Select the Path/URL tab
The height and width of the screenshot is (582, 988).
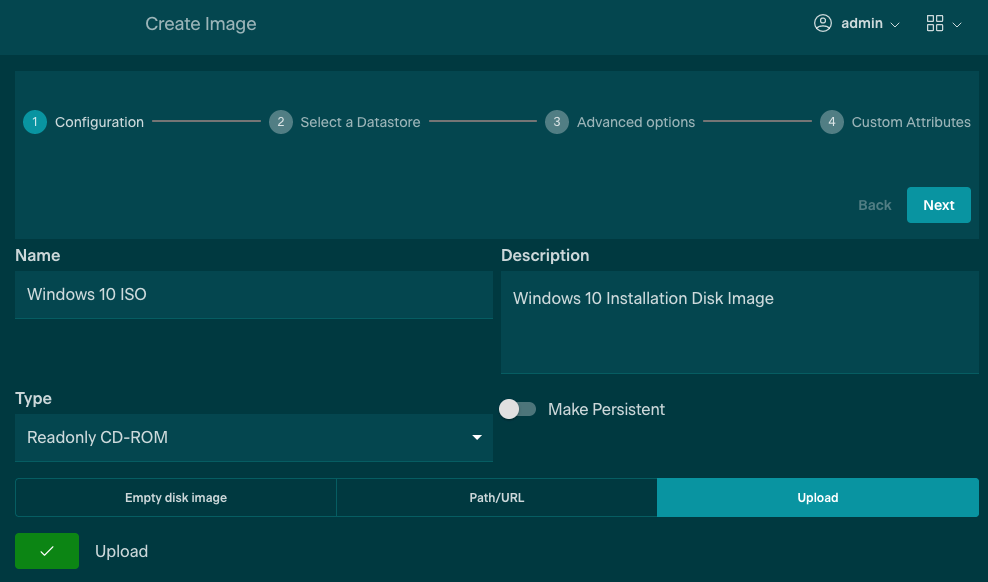click(497, 497)
